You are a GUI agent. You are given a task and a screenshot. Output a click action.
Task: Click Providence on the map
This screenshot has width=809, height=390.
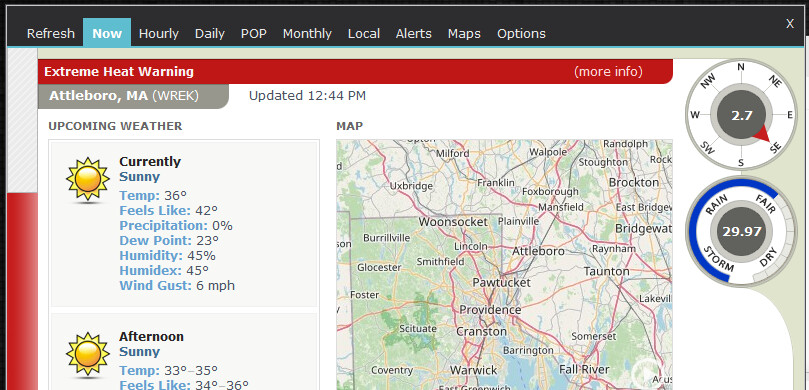490,310
